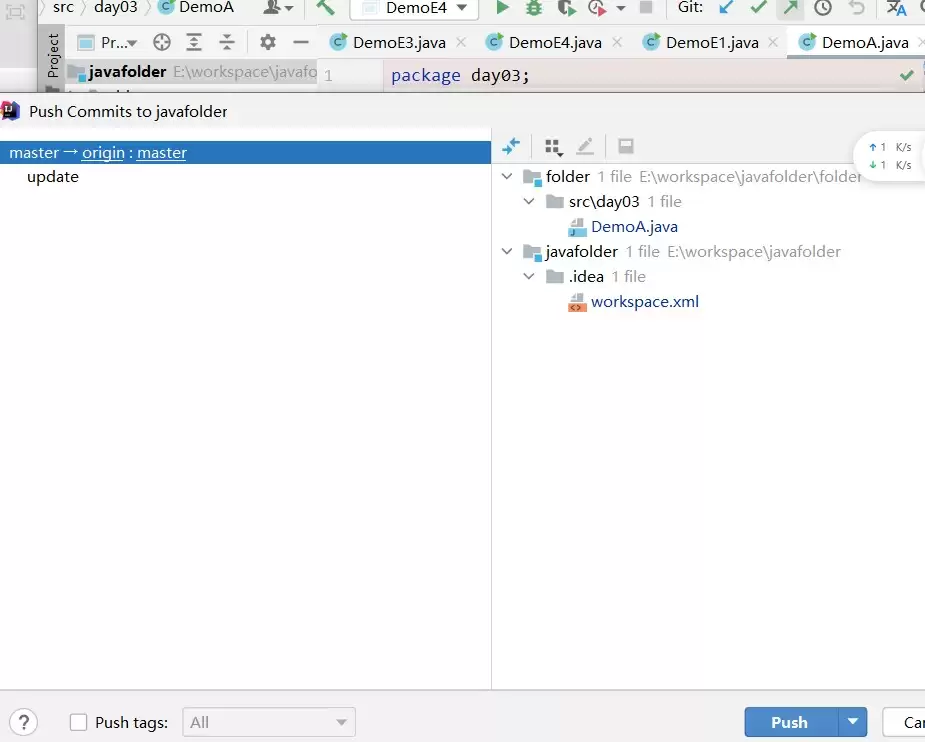
Task: Open the Push button dropdown arrow
Action: click(x=852, y=722)
